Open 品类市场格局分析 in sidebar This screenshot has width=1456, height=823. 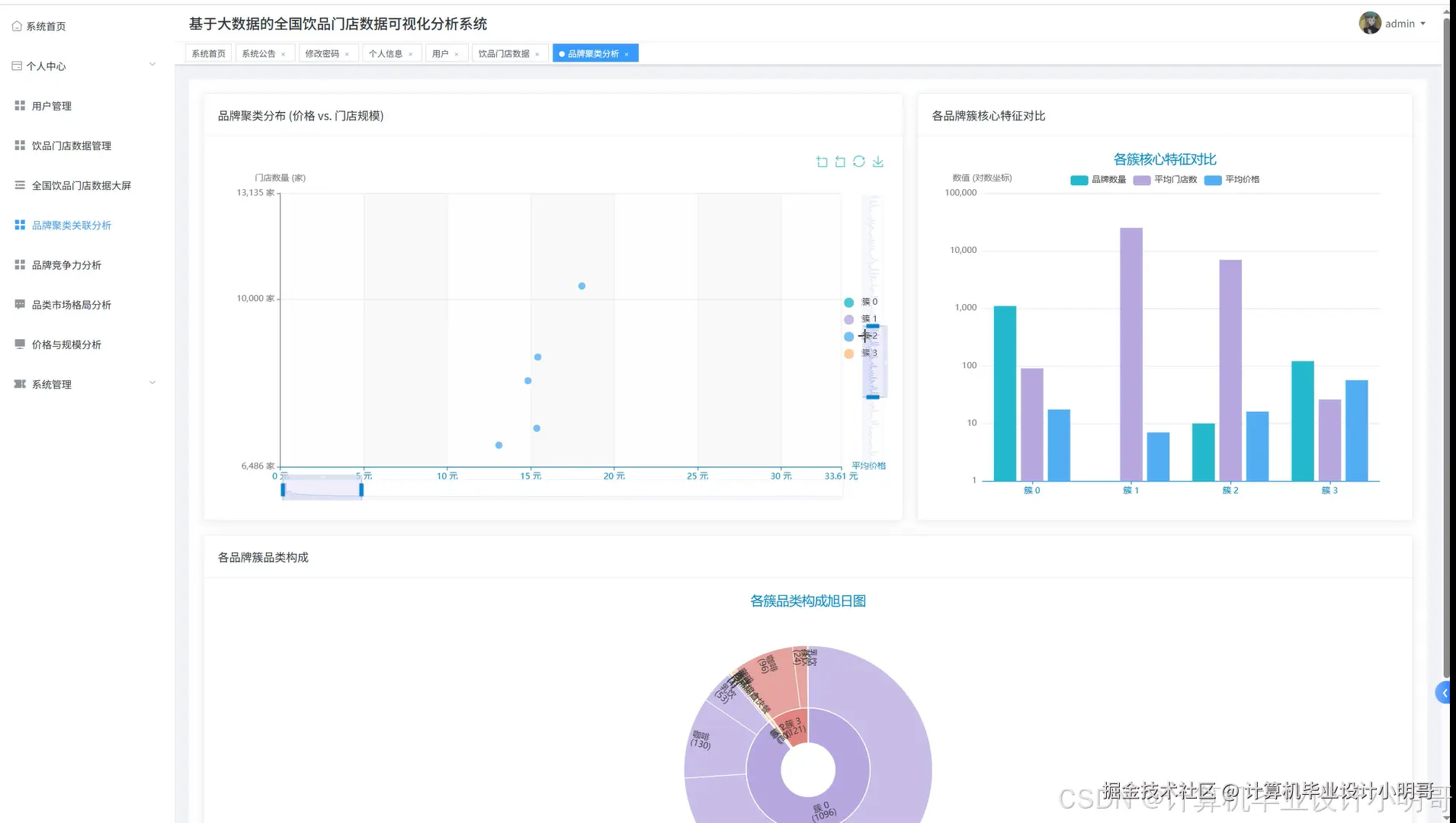pyautogui.click(x=72, y=305)
